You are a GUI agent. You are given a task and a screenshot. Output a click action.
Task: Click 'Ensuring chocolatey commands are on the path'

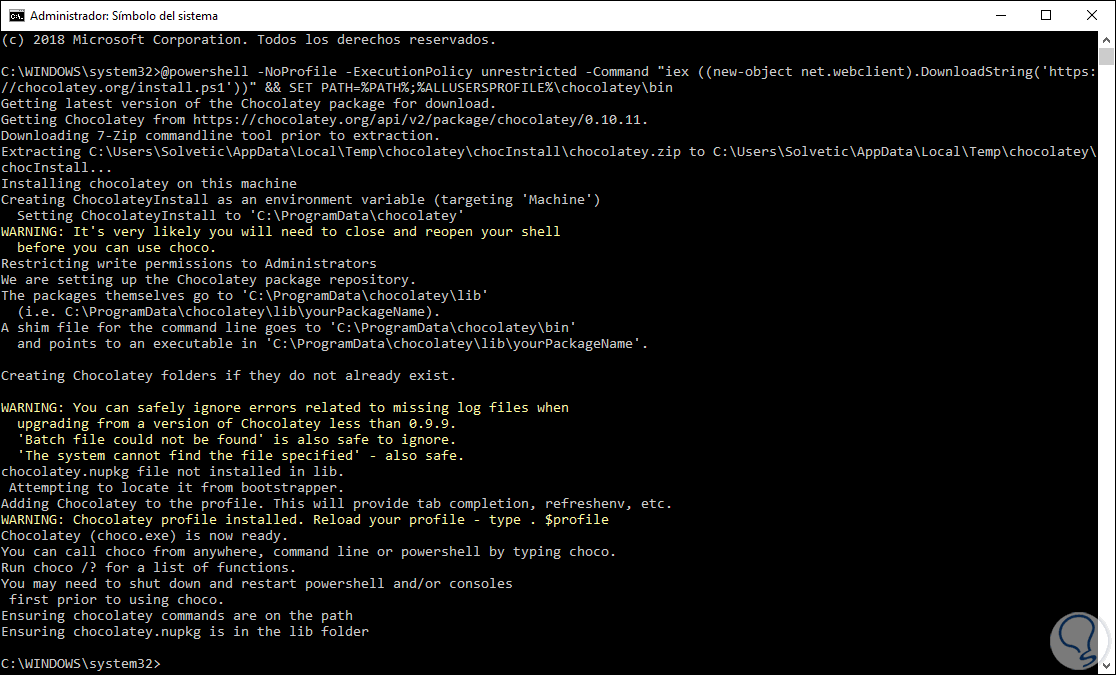pyautogui.click(x=177, y=617)
